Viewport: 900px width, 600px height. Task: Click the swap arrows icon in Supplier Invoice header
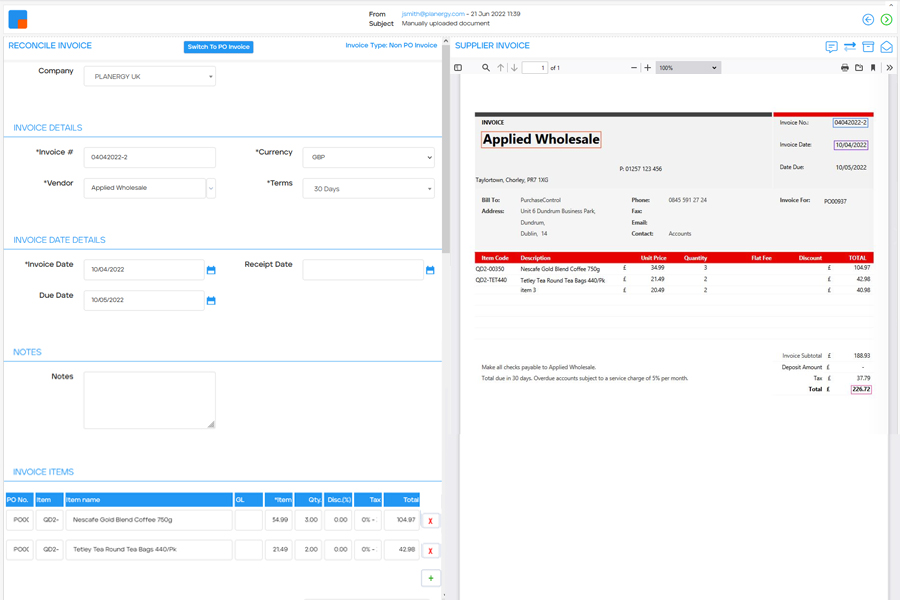coord(849,47)
